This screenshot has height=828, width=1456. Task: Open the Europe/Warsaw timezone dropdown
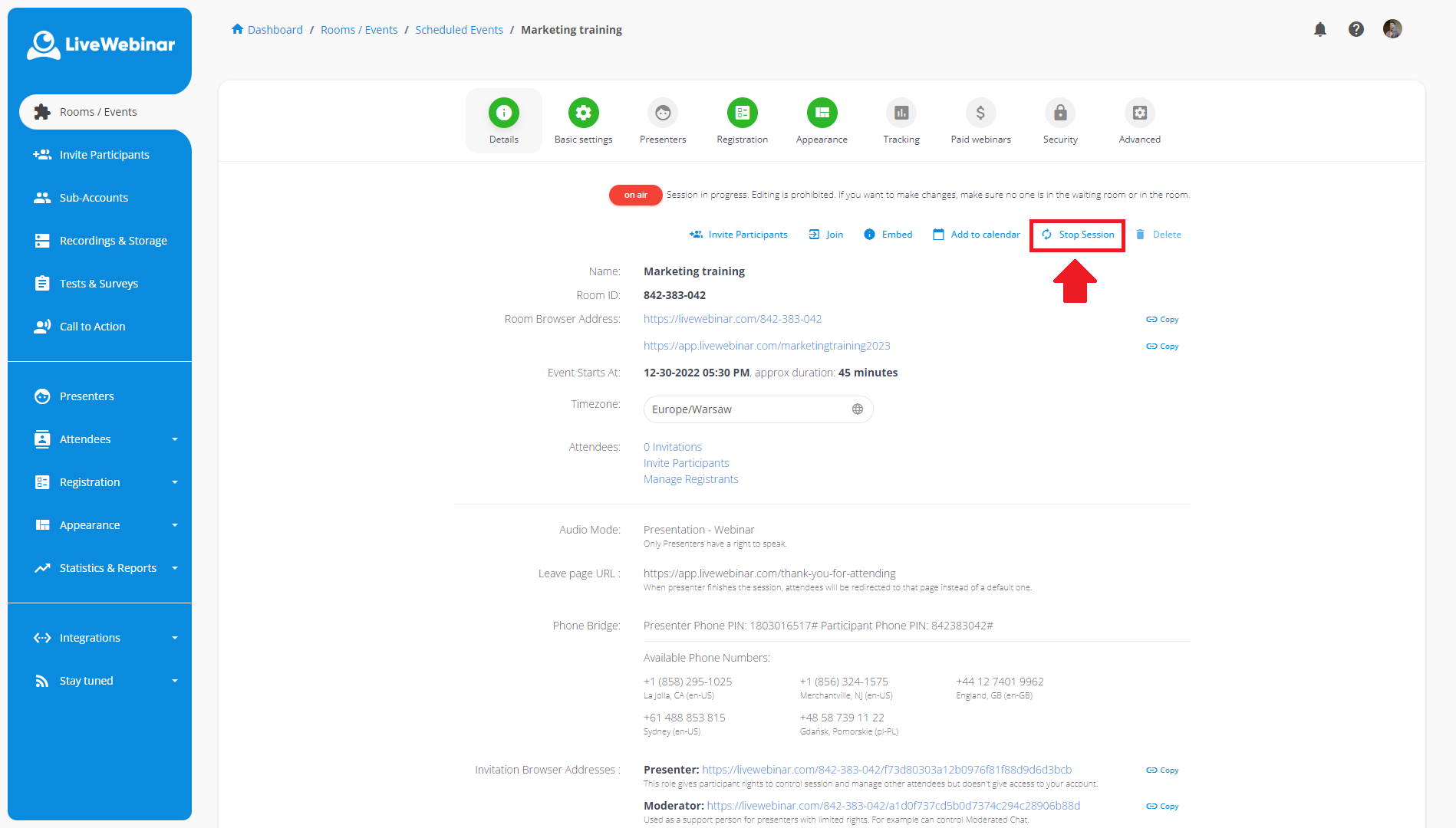coord(757,409)
